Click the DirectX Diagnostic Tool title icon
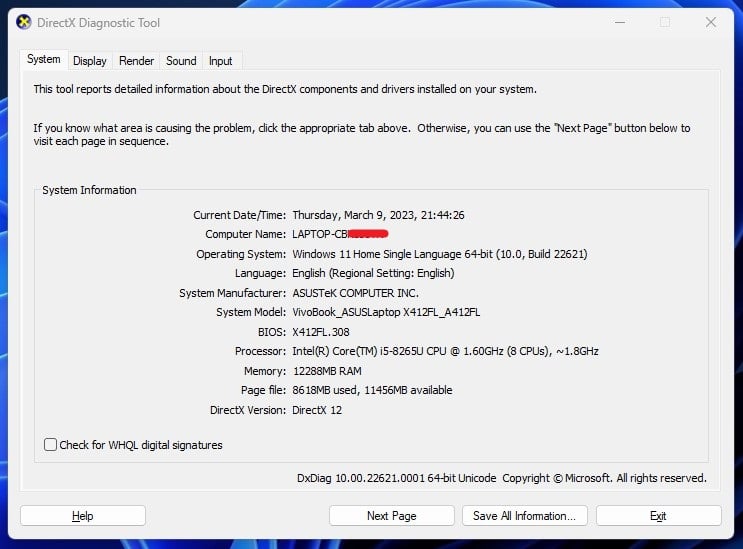Screen dimensions: 743x549 pyautogui.click(x=23, y=22)
